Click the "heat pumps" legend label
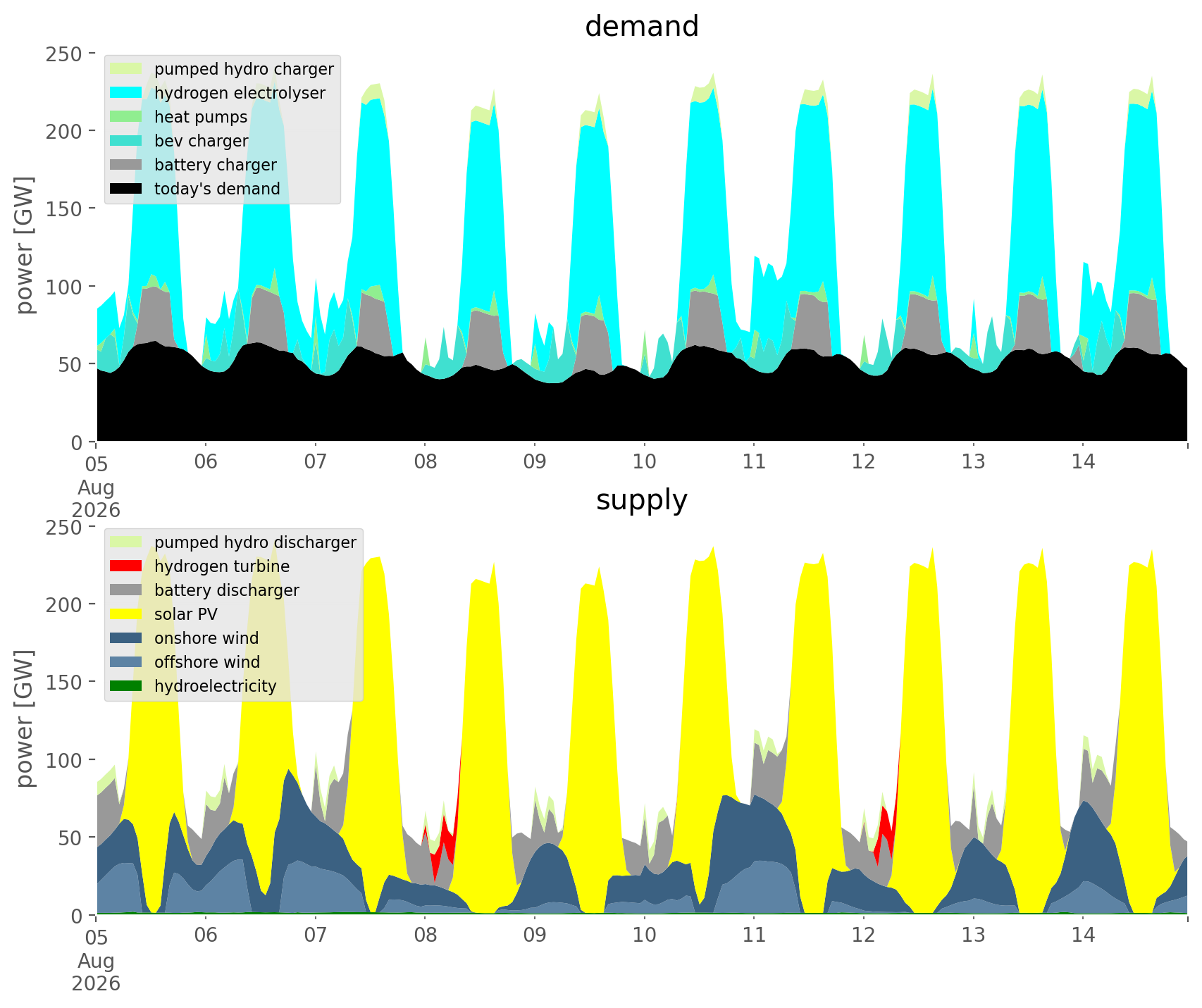 coord(201,117)
